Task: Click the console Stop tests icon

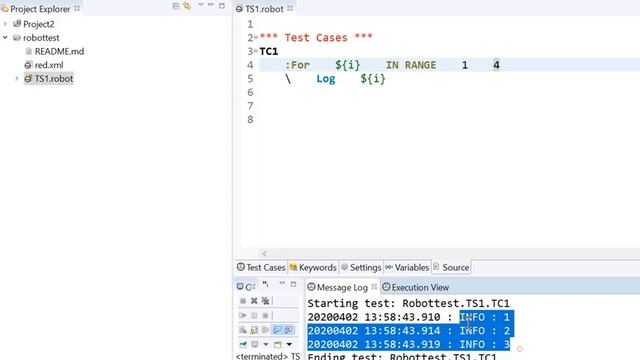Action: tap(265, 316)
